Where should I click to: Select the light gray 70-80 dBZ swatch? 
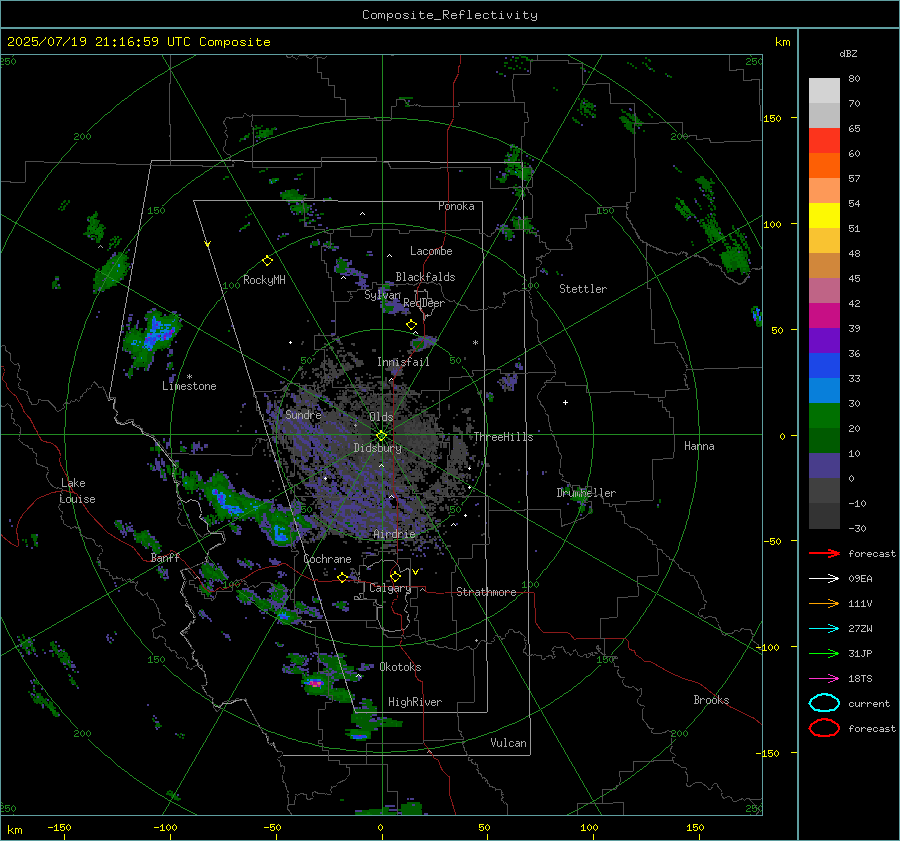tap(824, 91)
